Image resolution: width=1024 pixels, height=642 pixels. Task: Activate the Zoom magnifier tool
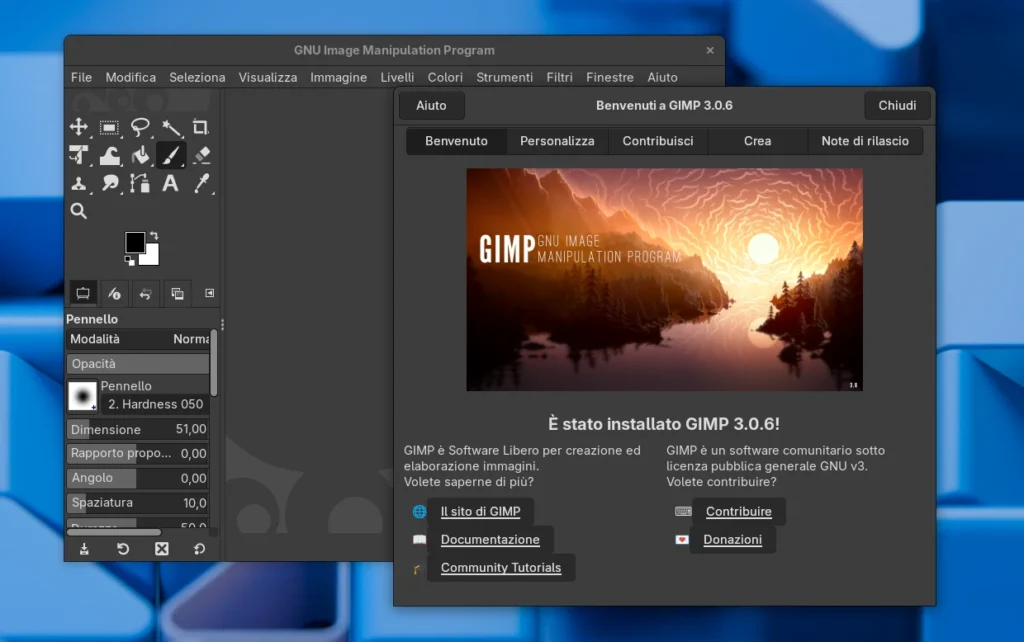pyautogui.click(x=78, y=211)
